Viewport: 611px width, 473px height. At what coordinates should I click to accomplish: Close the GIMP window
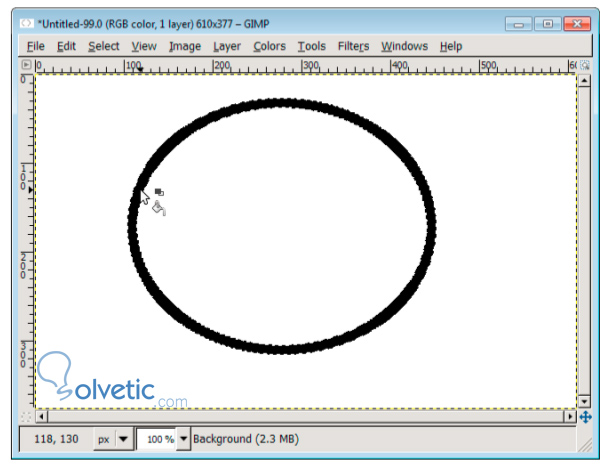pyautogui.click(x=577, y=24)
